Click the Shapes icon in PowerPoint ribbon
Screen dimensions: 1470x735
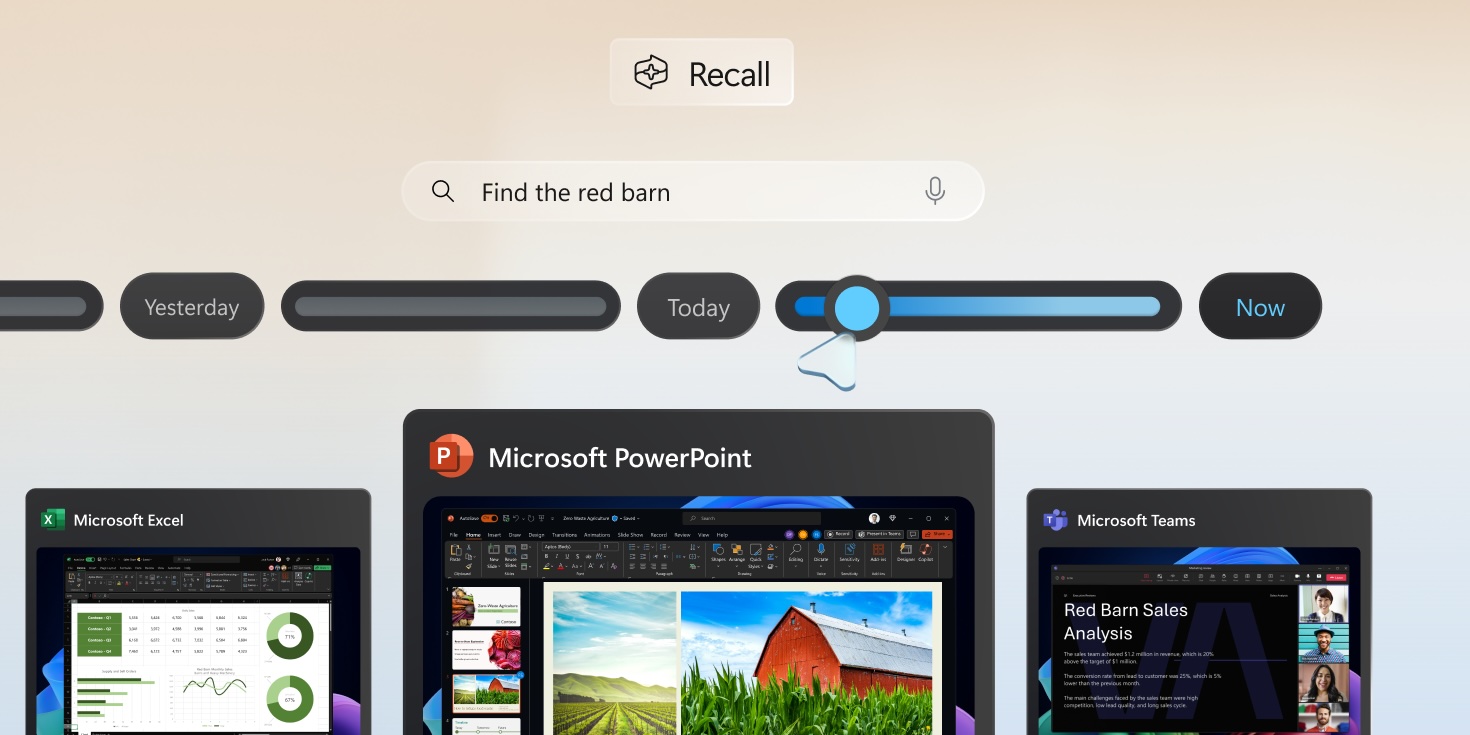[718, 549]
